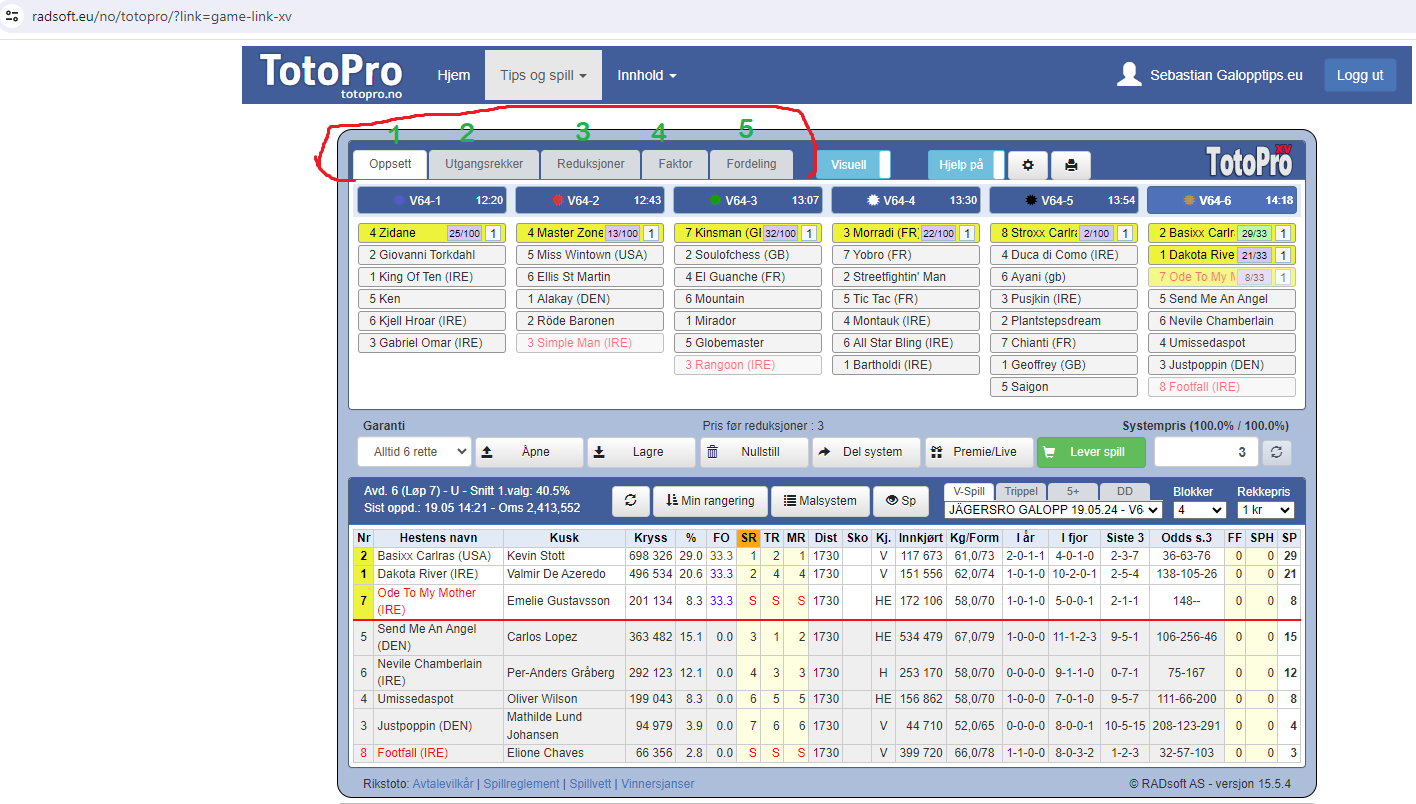Viewport: 1416px width, 804px height.
Task: Open the Malsystem button
Action: click(x=820, y=501)
